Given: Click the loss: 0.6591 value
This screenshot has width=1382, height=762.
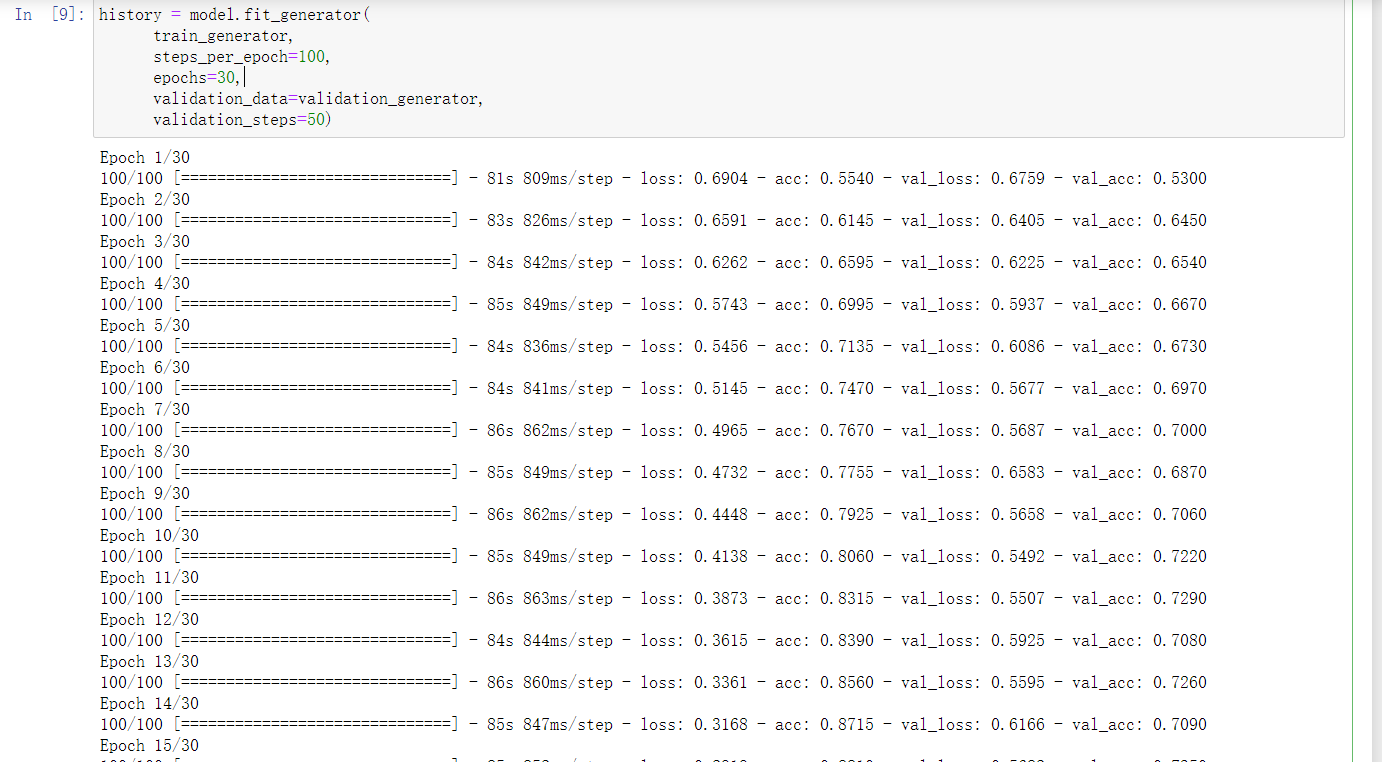Looking at the screenshot, I should 694,221.
